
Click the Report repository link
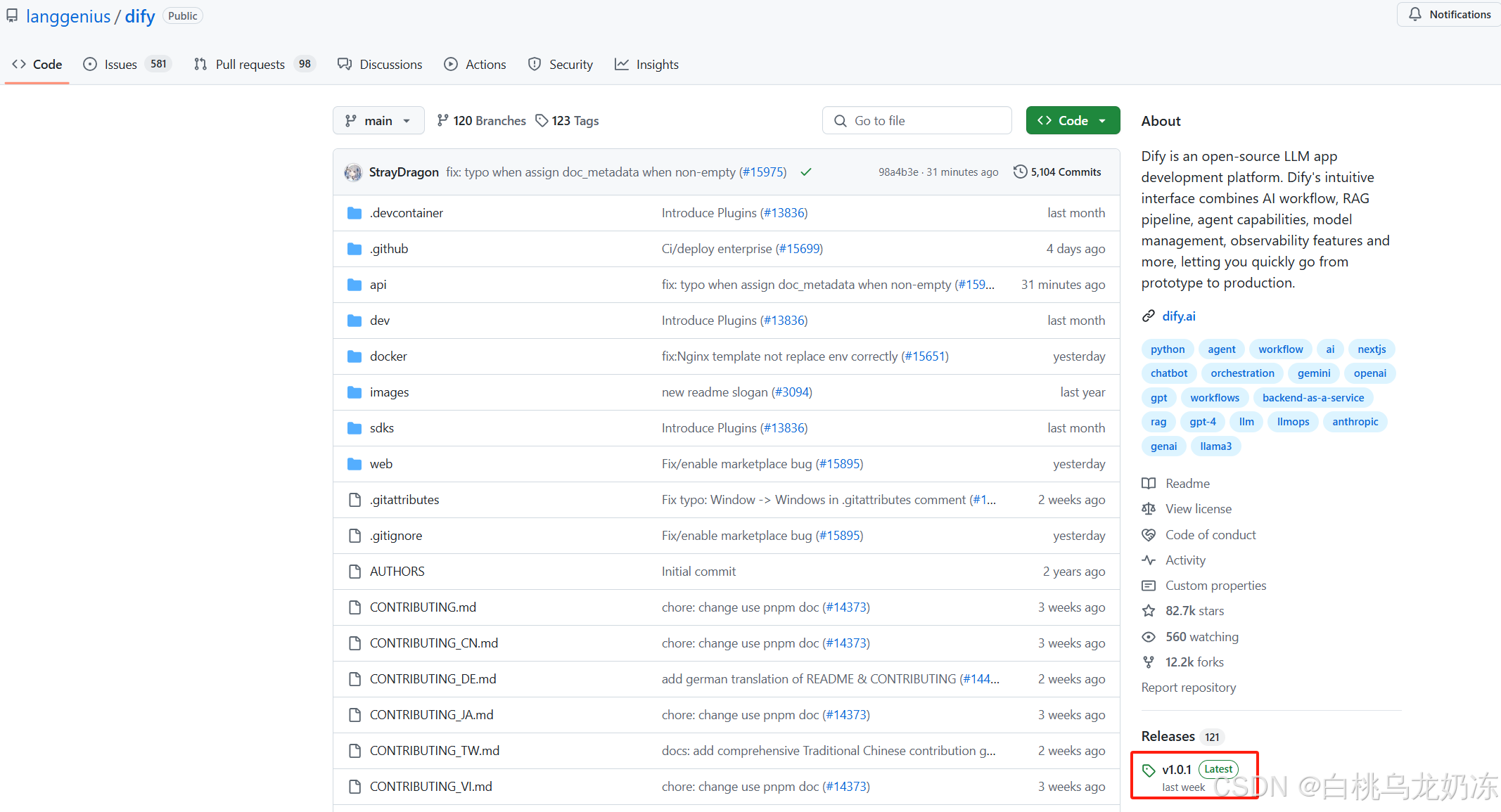[x=1188, y=687]
